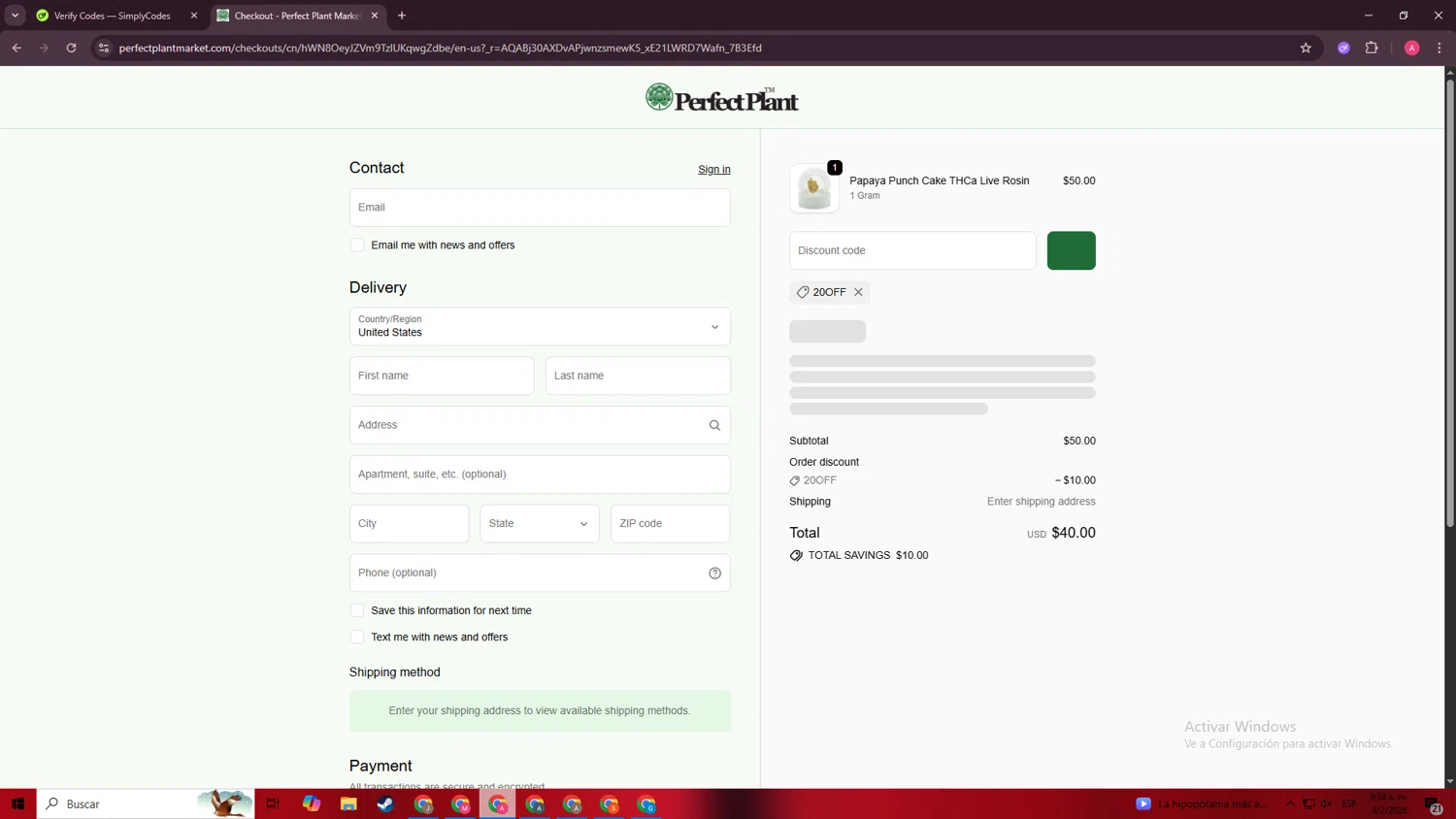Click the browser Back arrow
This screenshot has height=819, width=1456.
pos(17,48)
